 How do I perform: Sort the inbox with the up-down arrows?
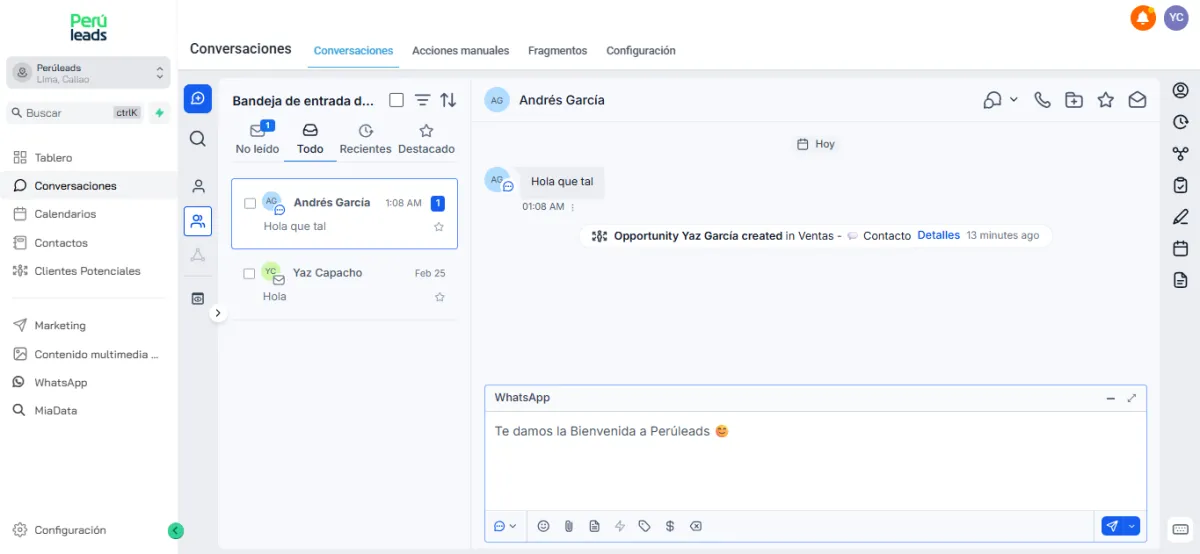coord(448,100)
